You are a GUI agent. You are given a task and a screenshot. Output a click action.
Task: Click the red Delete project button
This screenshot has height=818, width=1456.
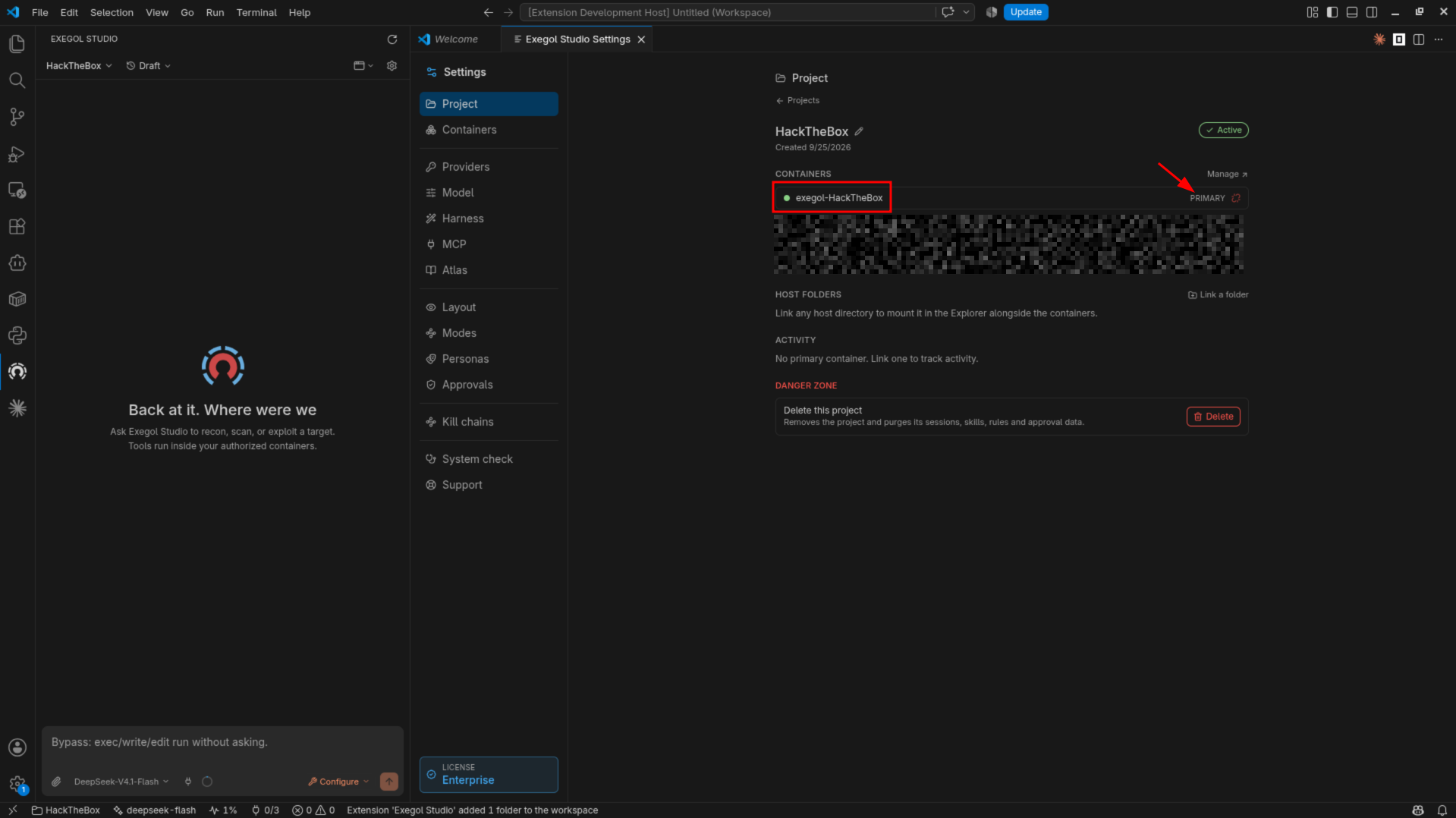1212,417
